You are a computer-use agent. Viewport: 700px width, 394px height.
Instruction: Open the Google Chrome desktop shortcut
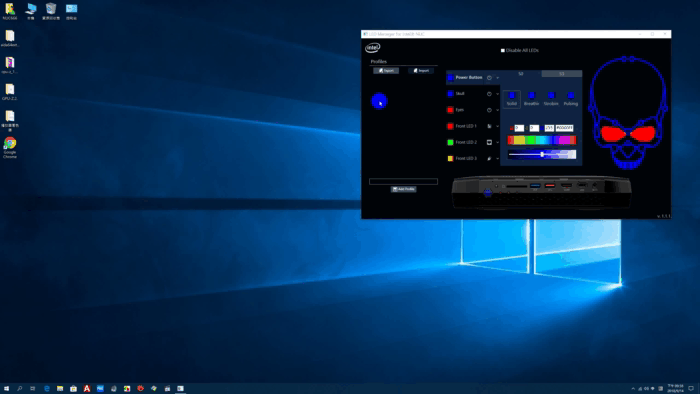[10, 148]
